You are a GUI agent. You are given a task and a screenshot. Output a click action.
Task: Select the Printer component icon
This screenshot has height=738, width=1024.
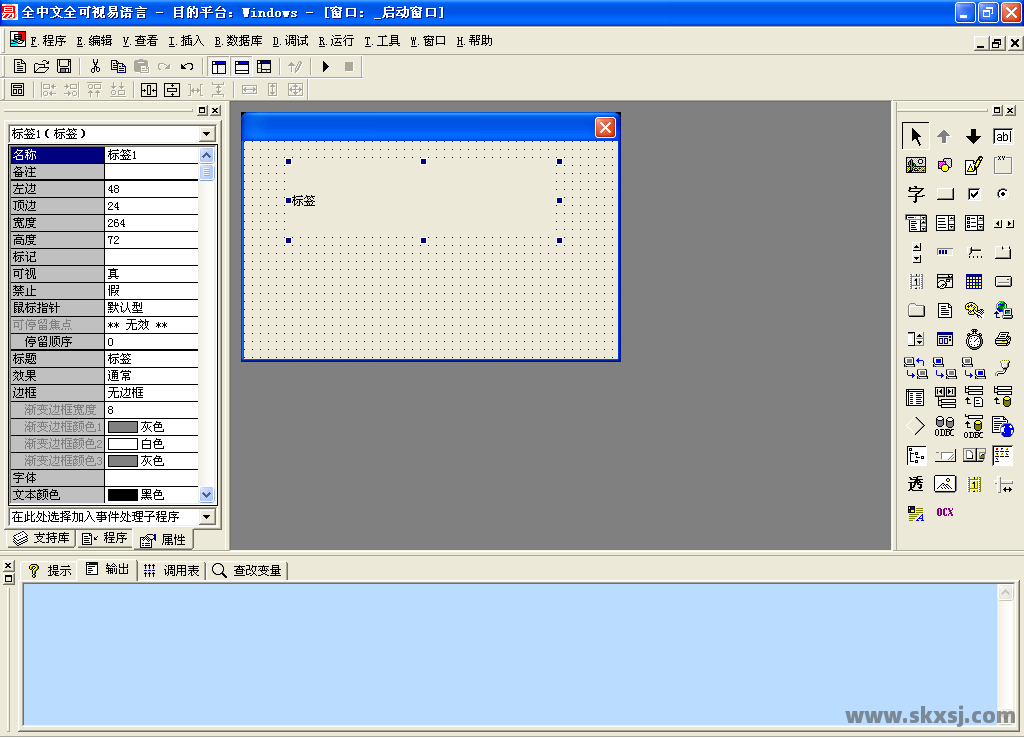point(1003,340)
